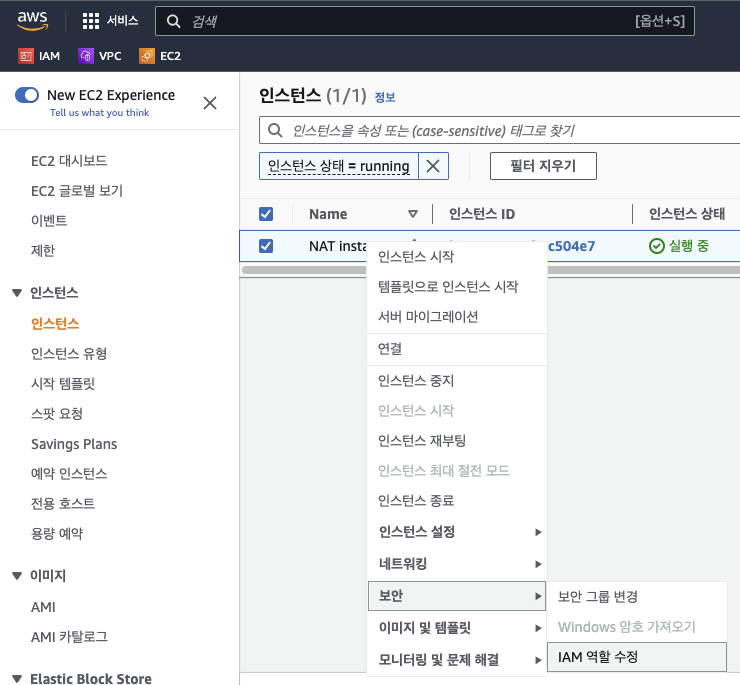Image resolution: width=740 pixels, height=685 pixels.
Task: Open 시작 템플릿 in the sidebar
Action: [x=63, y=383]
